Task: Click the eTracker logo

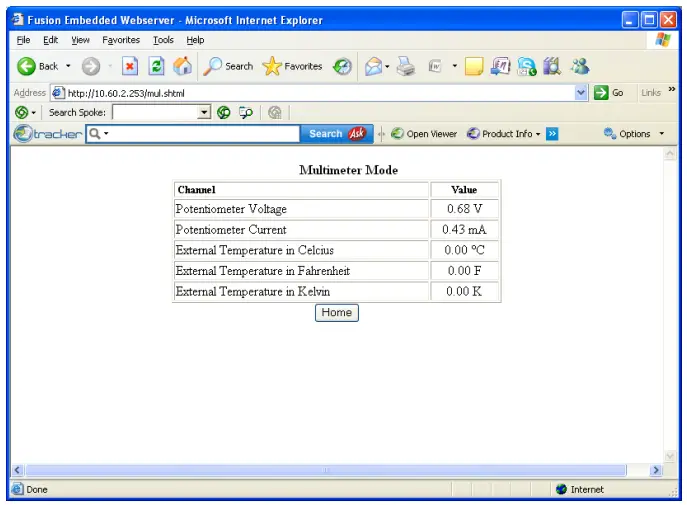Action: (48, 134)
